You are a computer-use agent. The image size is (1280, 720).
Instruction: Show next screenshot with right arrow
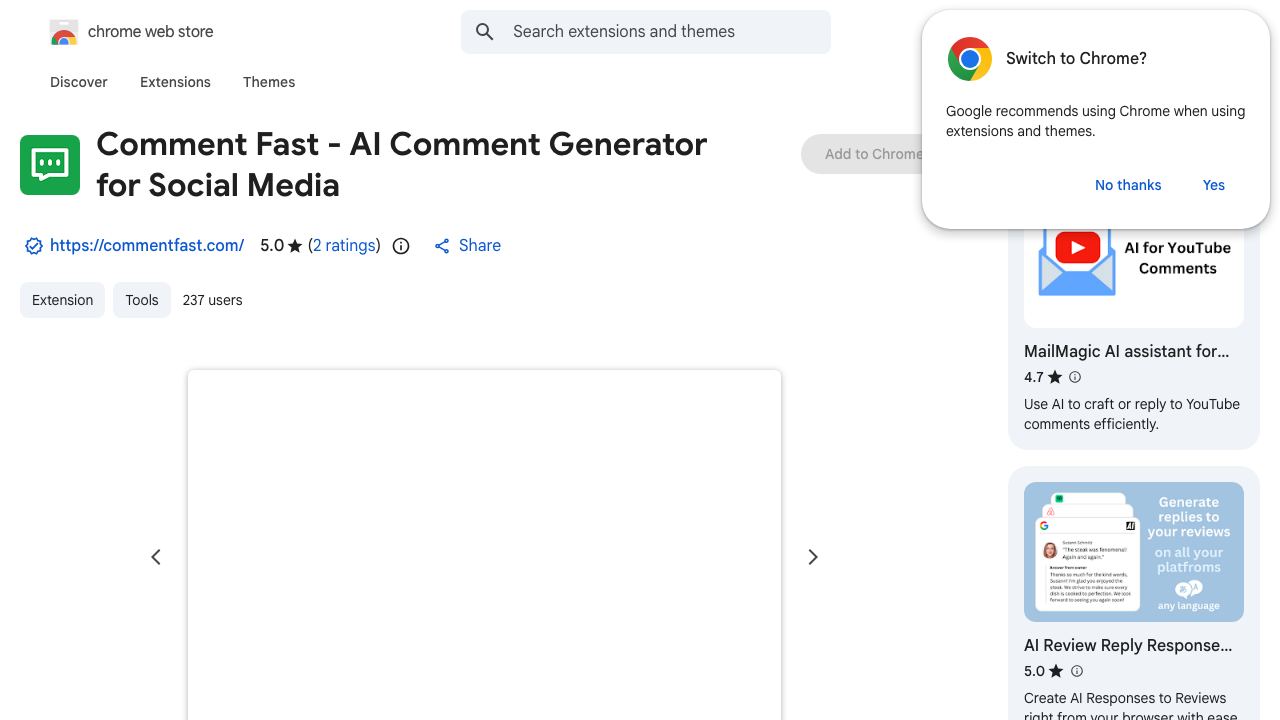coord(813,557)
